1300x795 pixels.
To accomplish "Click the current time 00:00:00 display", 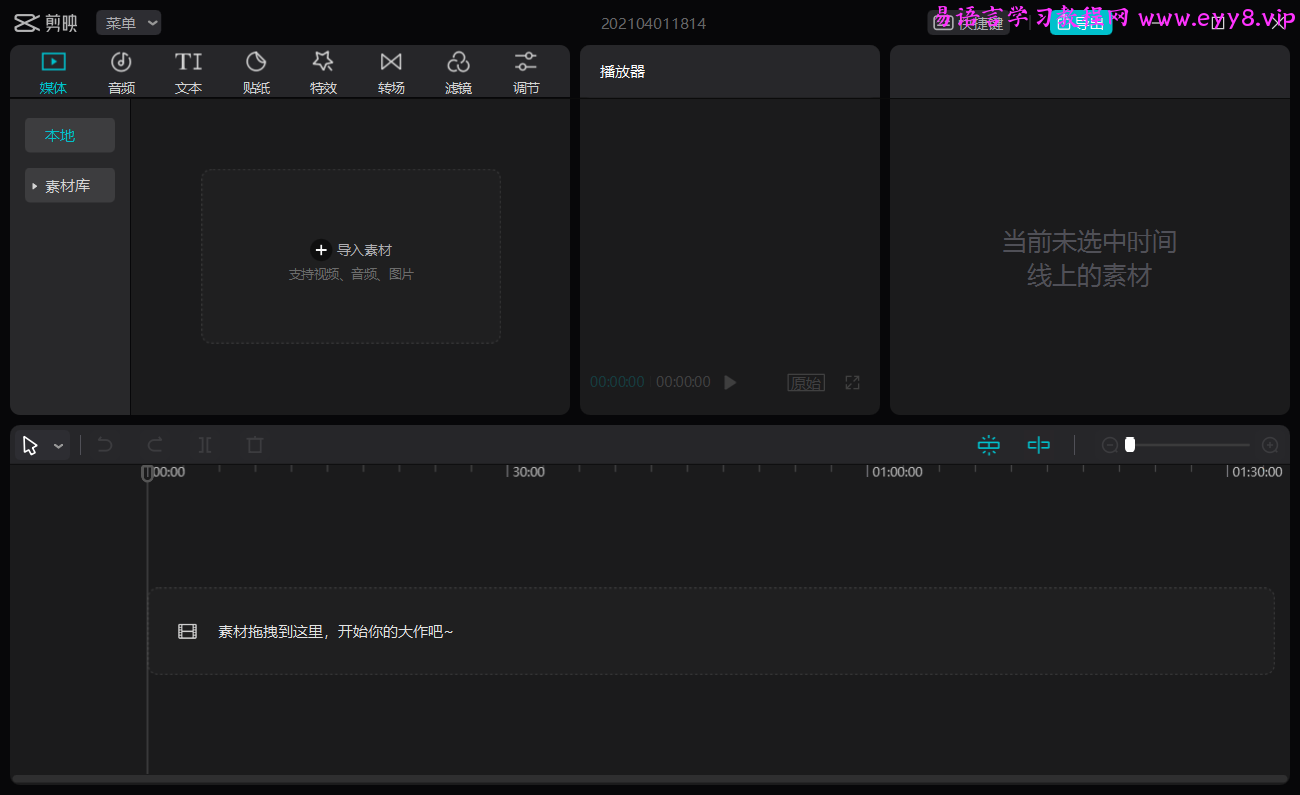I will pos(617,382).
